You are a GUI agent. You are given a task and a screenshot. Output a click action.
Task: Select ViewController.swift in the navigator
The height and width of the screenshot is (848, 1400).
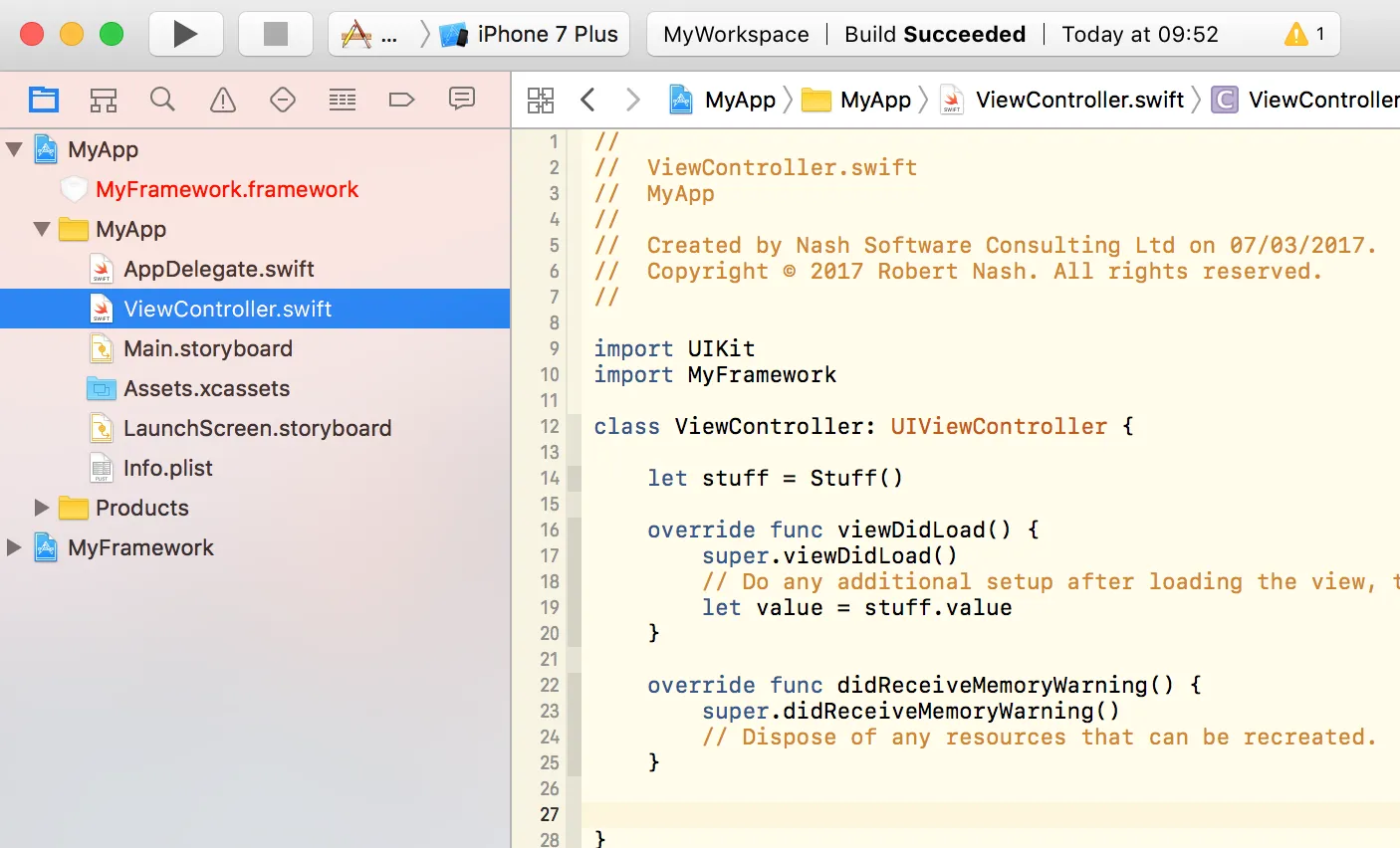255,309
